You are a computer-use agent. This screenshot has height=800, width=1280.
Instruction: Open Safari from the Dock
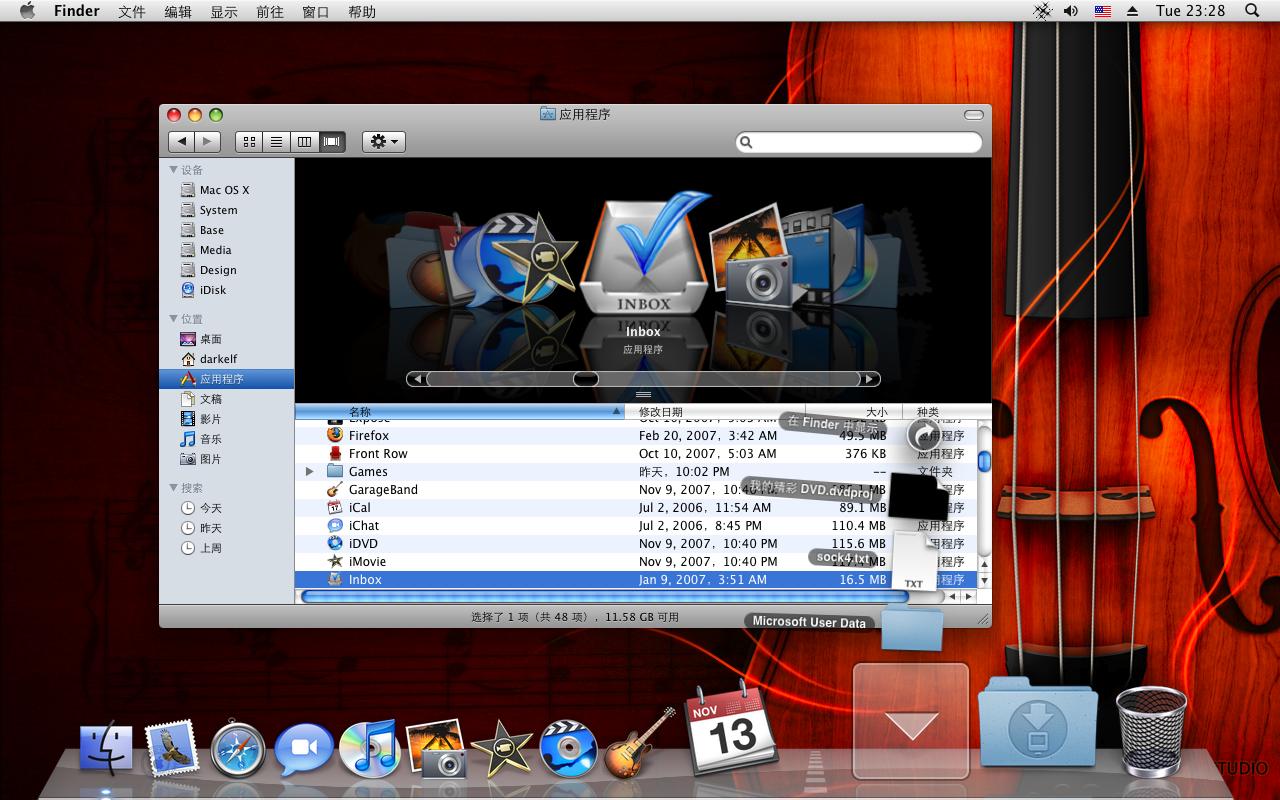(x=239, y=750)
